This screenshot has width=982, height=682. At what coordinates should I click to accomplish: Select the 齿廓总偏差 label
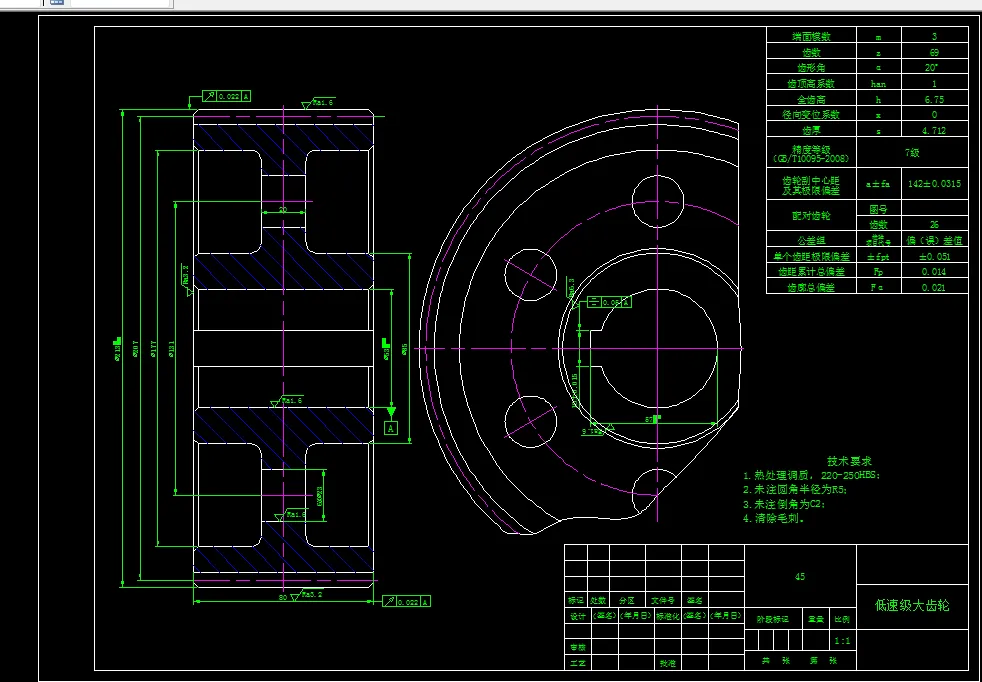pyautogui.click(x=811, y=287)
